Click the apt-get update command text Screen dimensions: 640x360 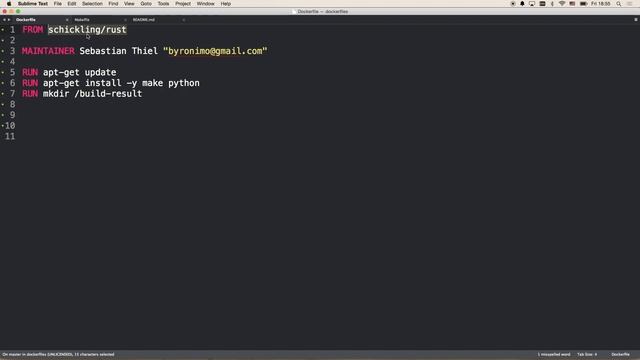(x=80, y=72)
